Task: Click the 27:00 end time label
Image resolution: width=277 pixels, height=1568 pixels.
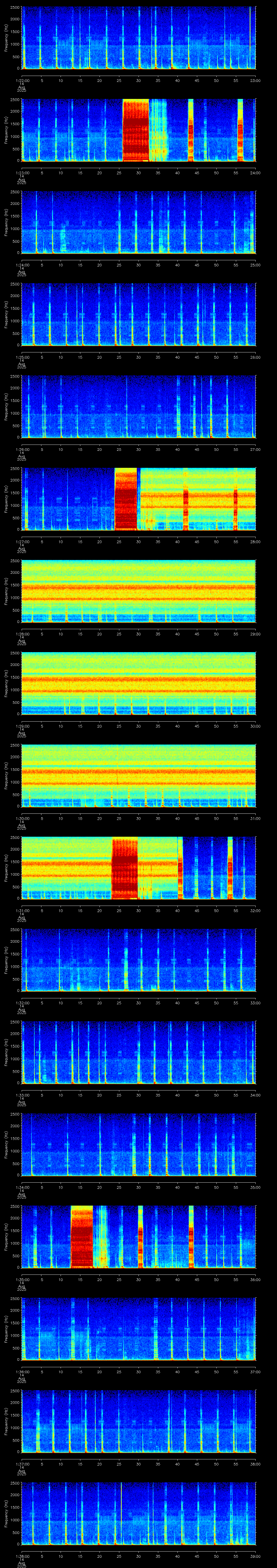Action: click(x=255, y=450)
